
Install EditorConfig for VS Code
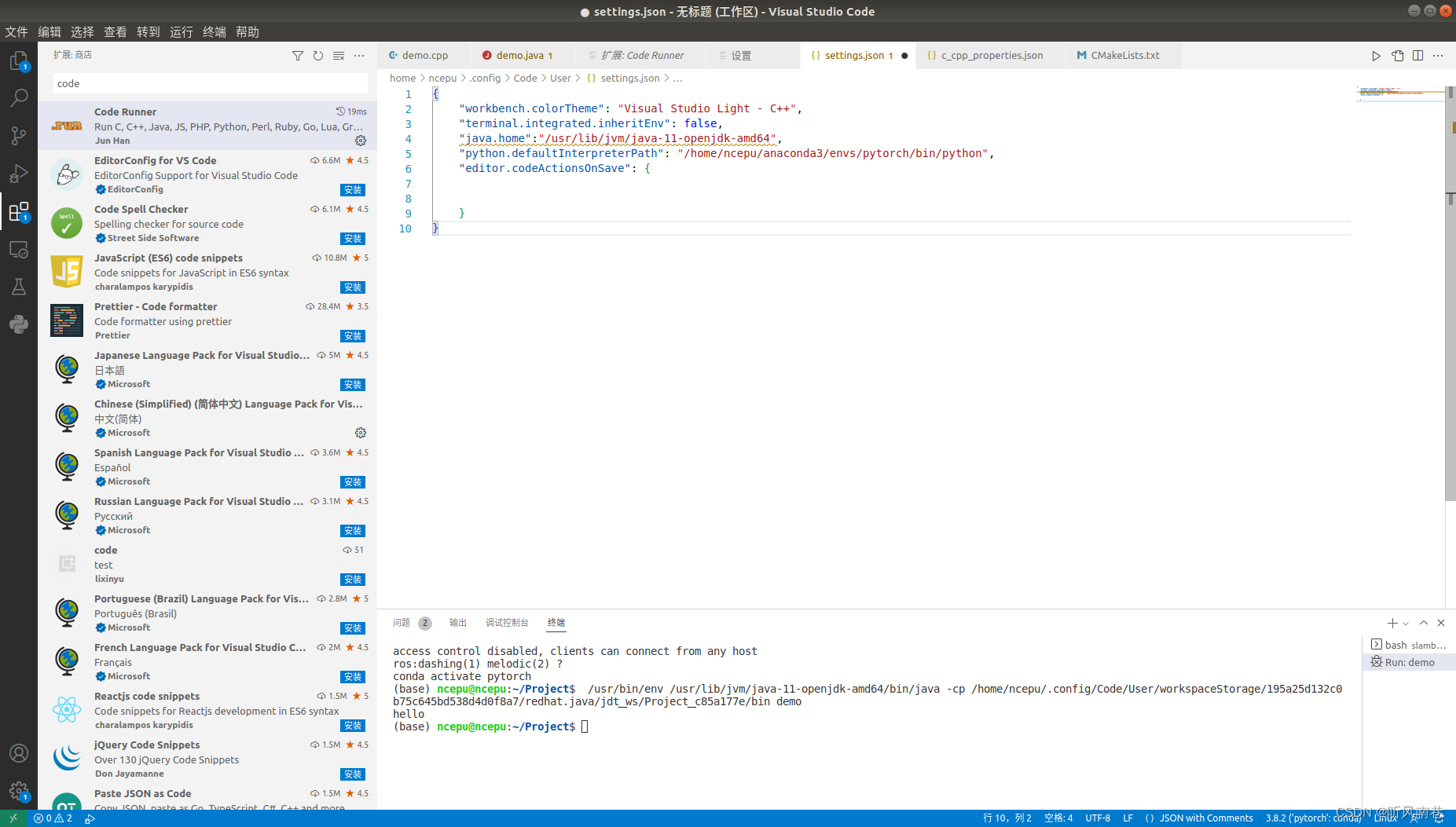(x=353, y=190)
